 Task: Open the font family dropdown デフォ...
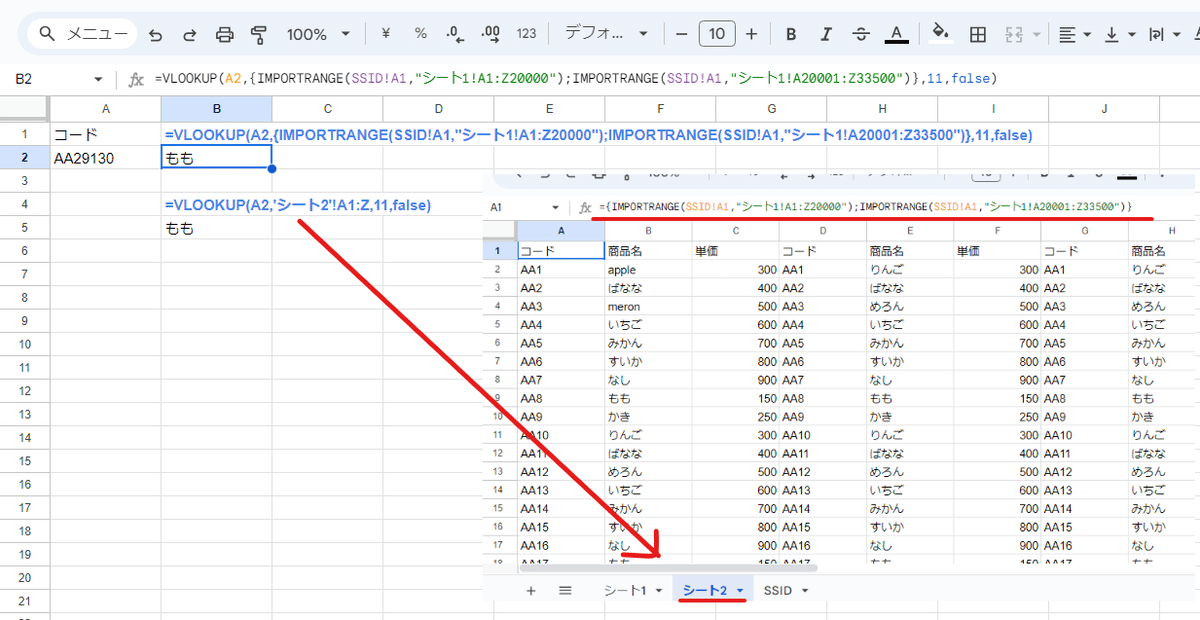[606, 34]
